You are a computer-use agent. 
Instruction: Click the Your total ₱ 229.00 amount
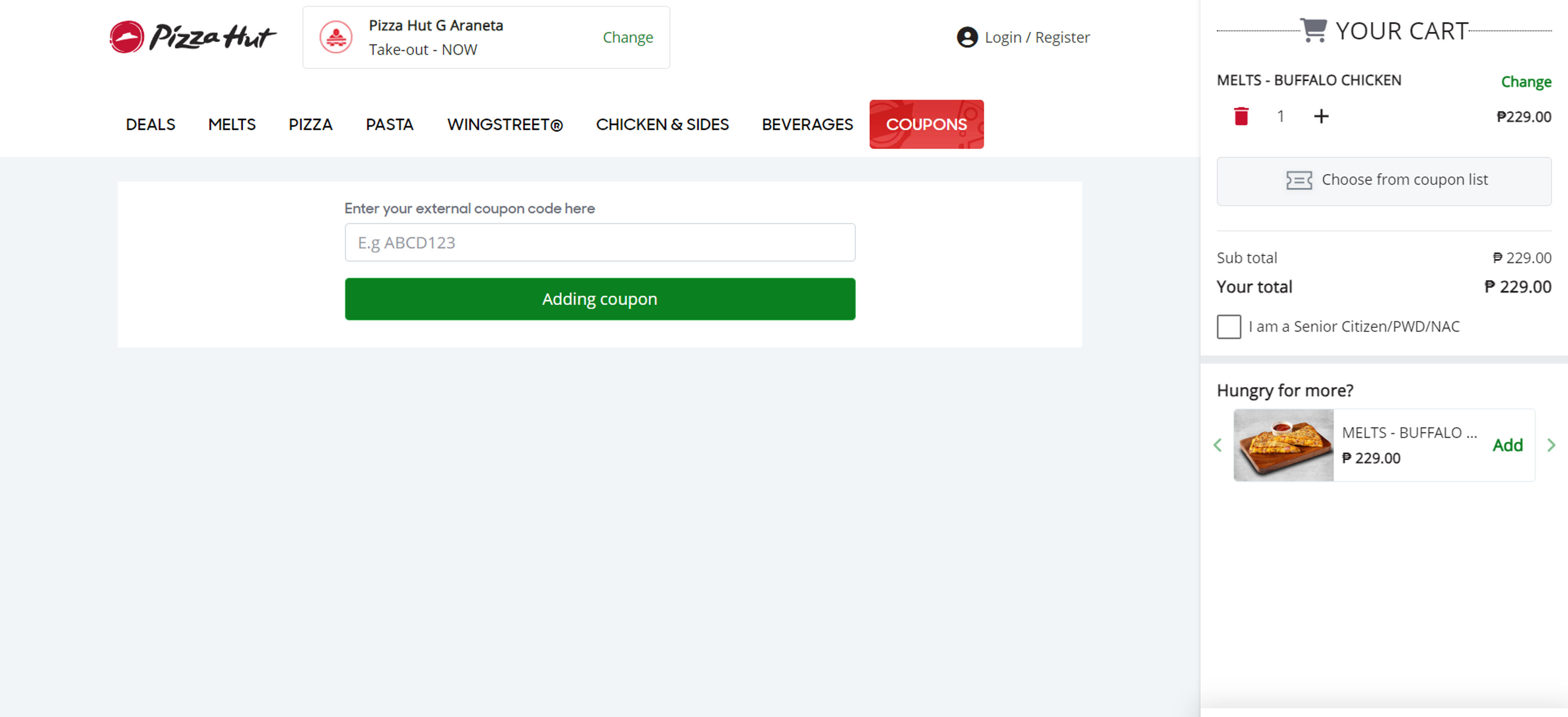click(x=1517, y=286)
